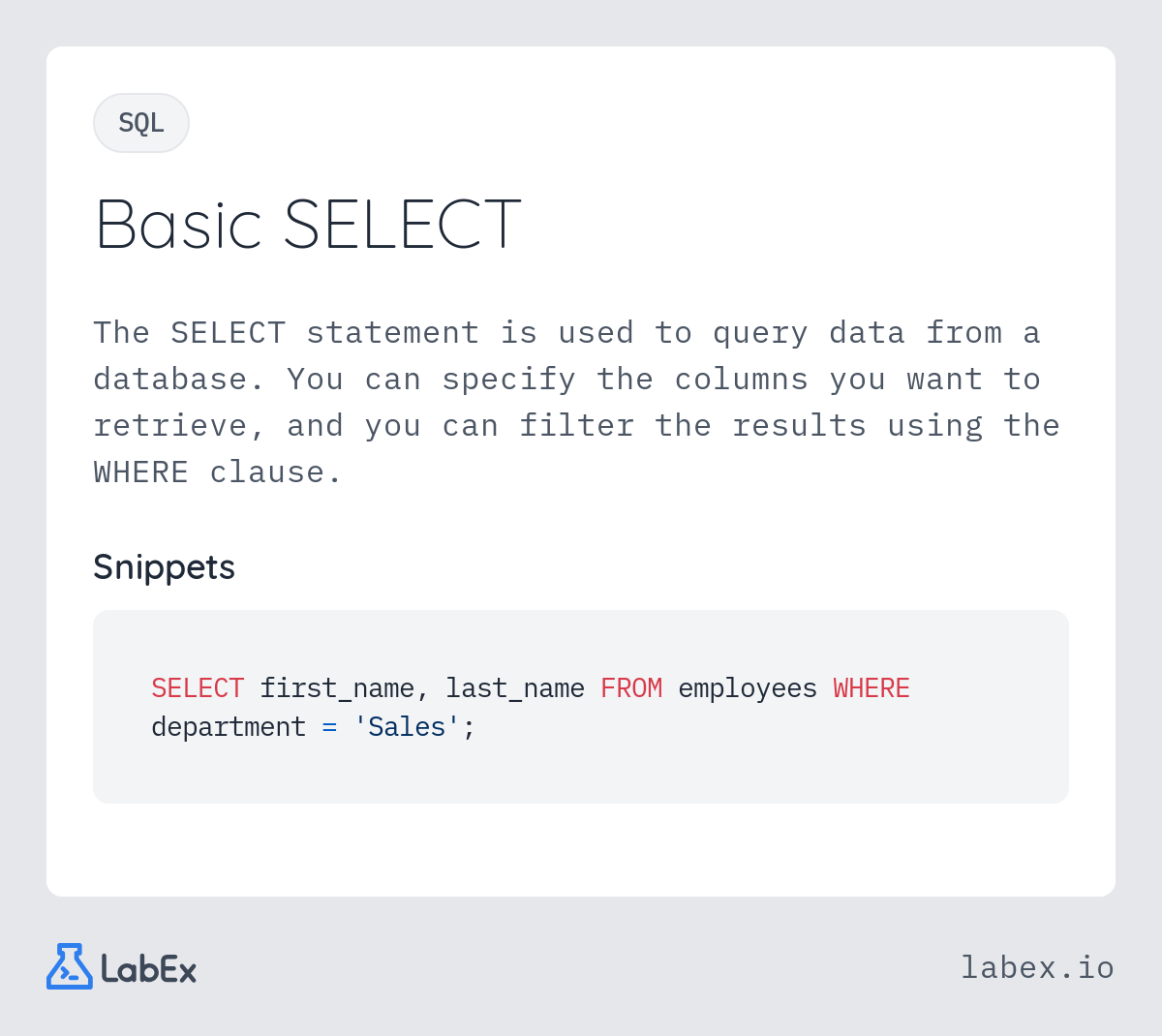Image resolution: width=1162 pixels, height=1036 pixels.
Task: Click the 'Sales' string literal
Action: 407,727
